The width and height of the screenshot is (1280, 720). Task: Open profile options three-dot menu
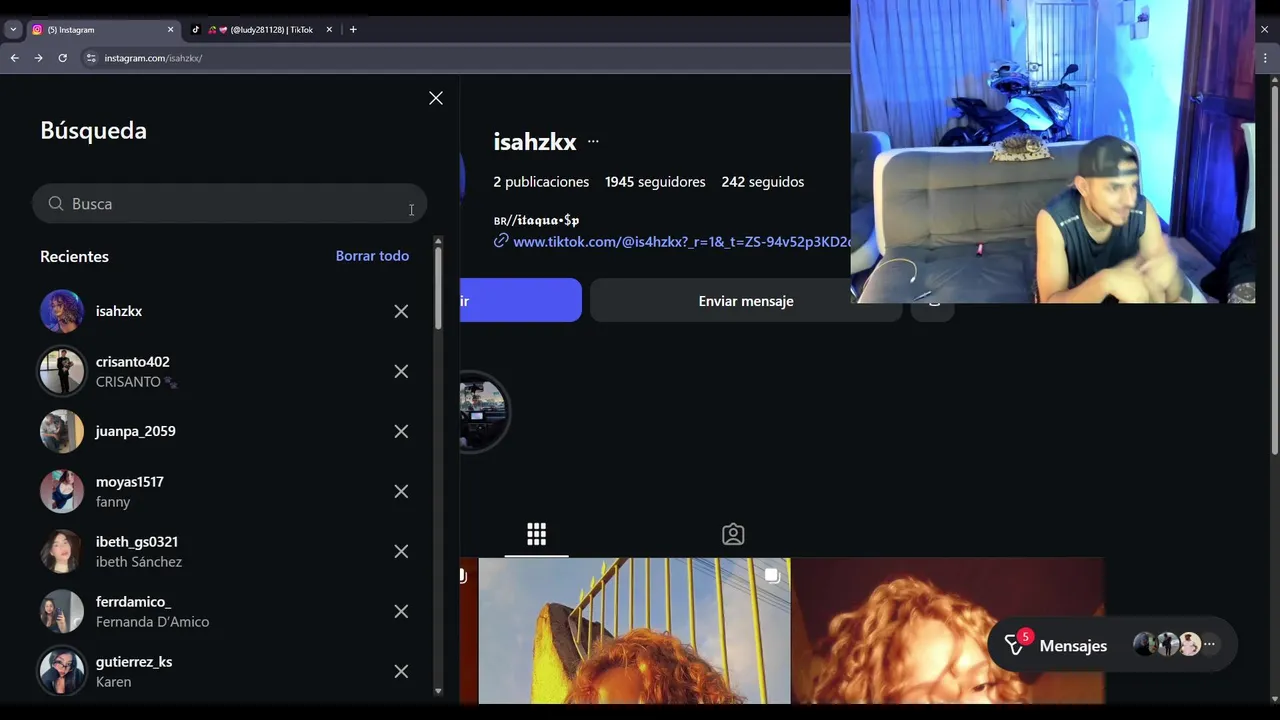pyautogui.click(x=593, y=142)
